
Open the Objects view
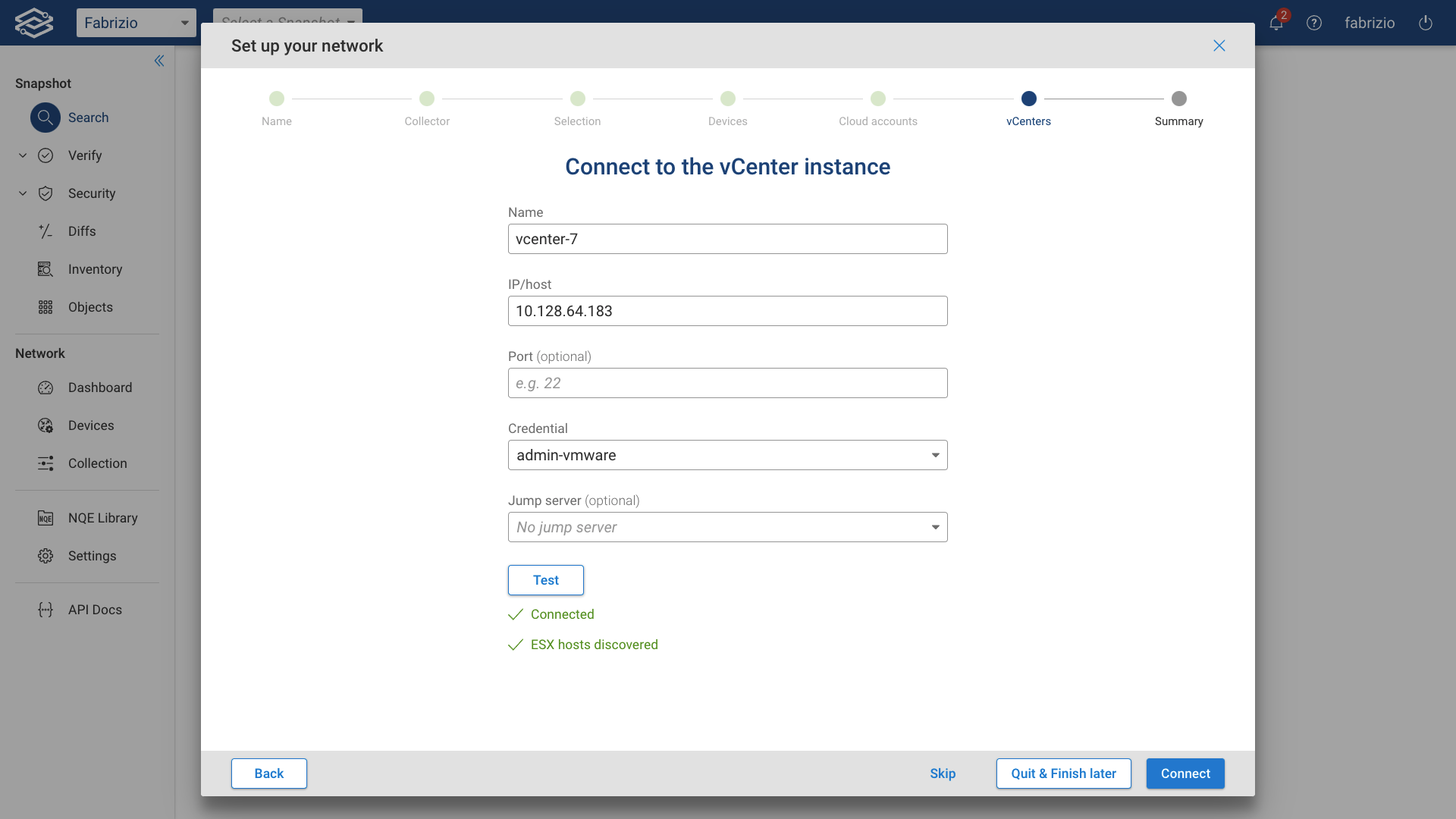tap(89, 307)
